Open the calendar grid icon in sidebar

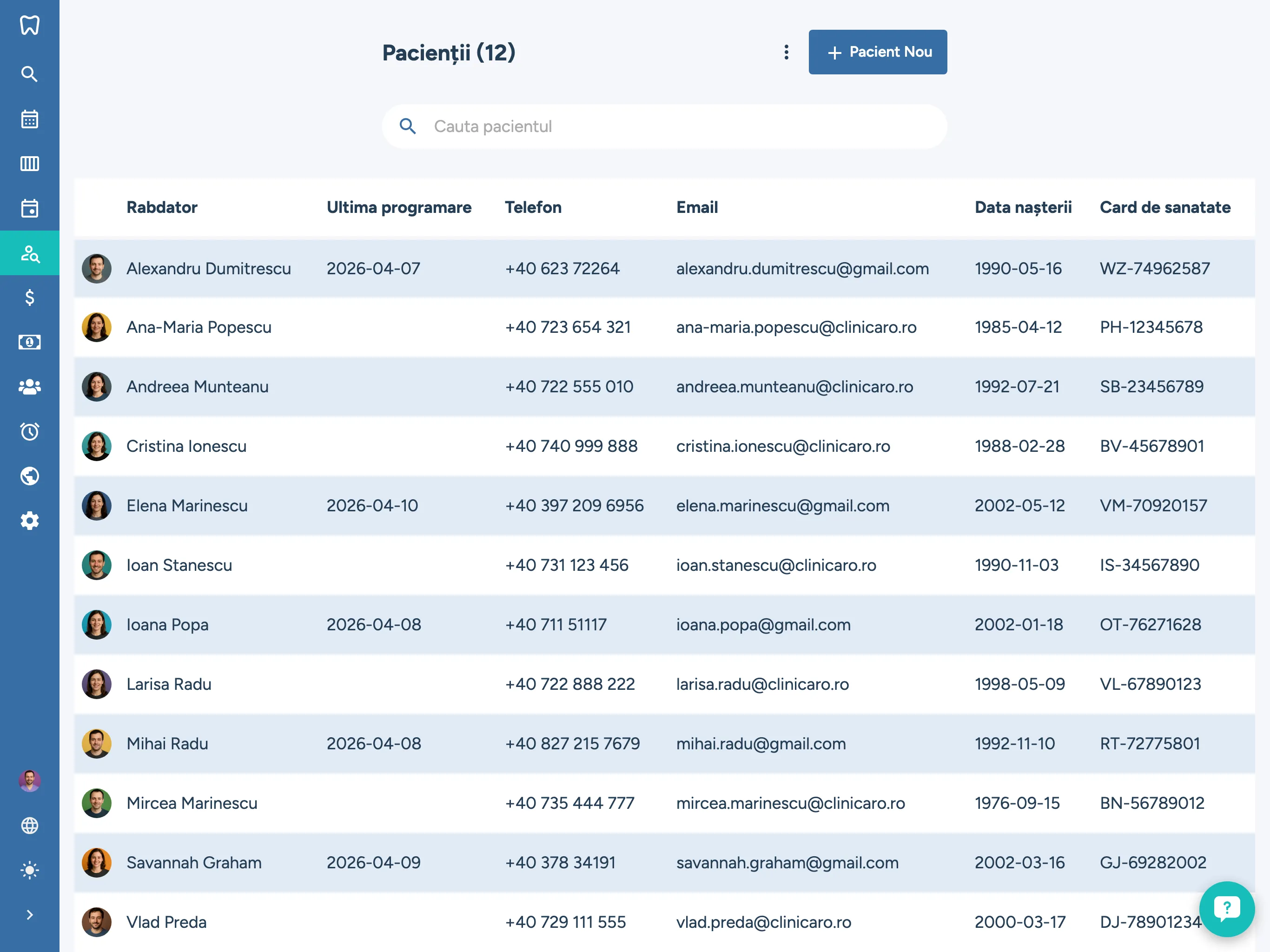point(29,119)
